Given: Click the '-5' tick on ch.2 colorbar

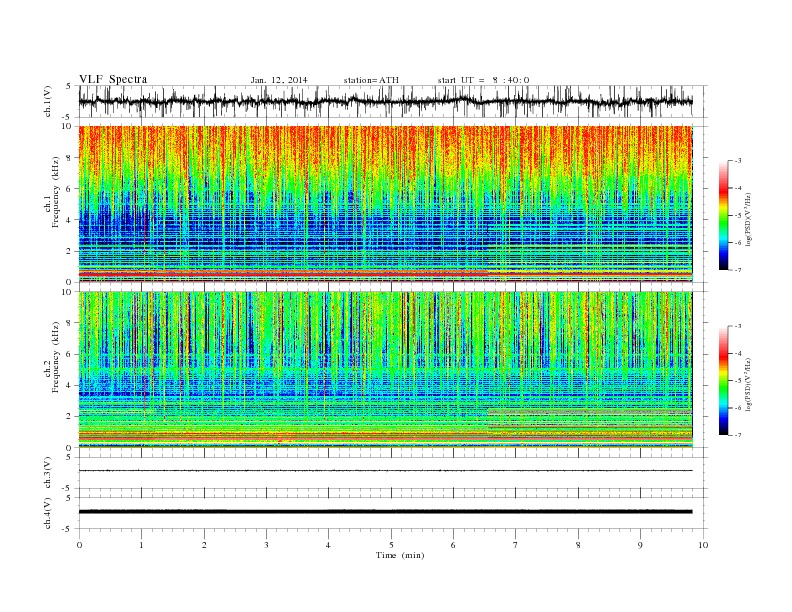Looking at the screenshot, I should pyautogui.click(x=737, y=381).
